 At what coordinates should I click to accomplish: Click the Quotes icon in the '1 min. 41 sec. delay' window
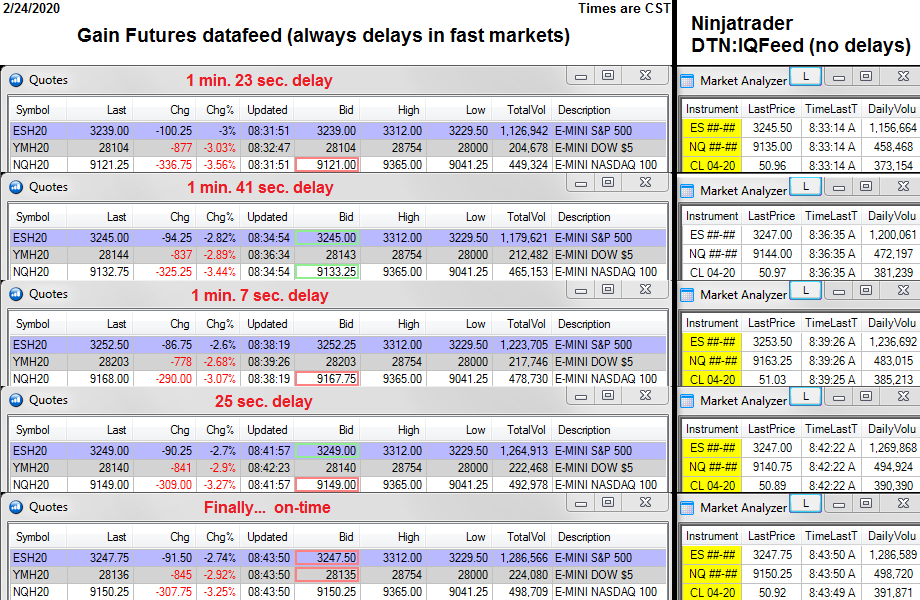pyautogui.click(x=16, y=187)
